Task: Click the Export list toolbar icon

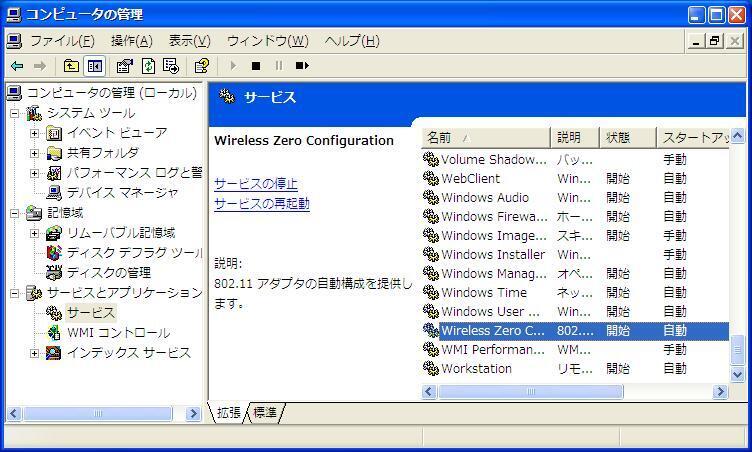Action: (x=171, y=66)
